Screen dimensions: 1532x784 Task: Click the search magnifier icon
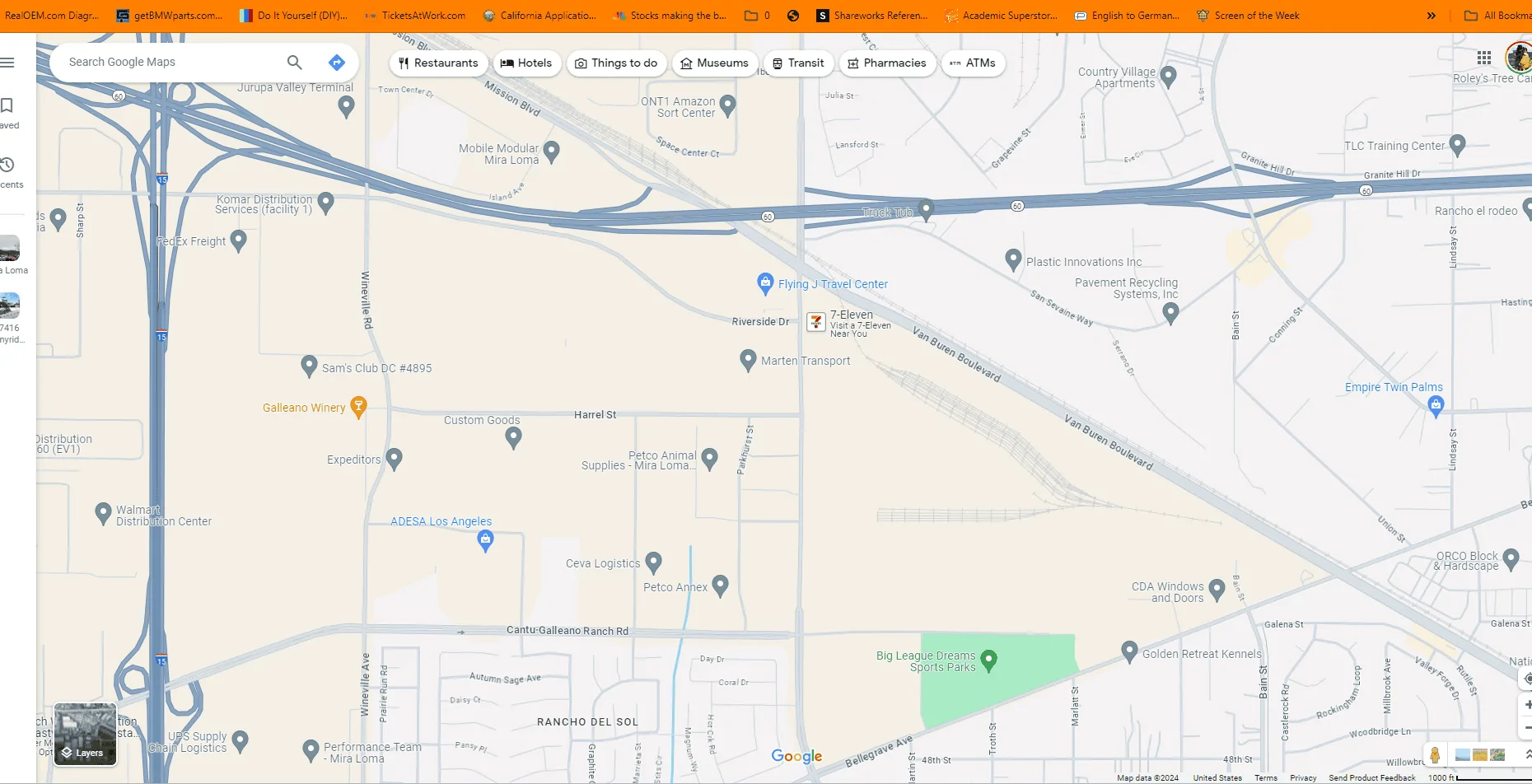[x=294, y=62]
